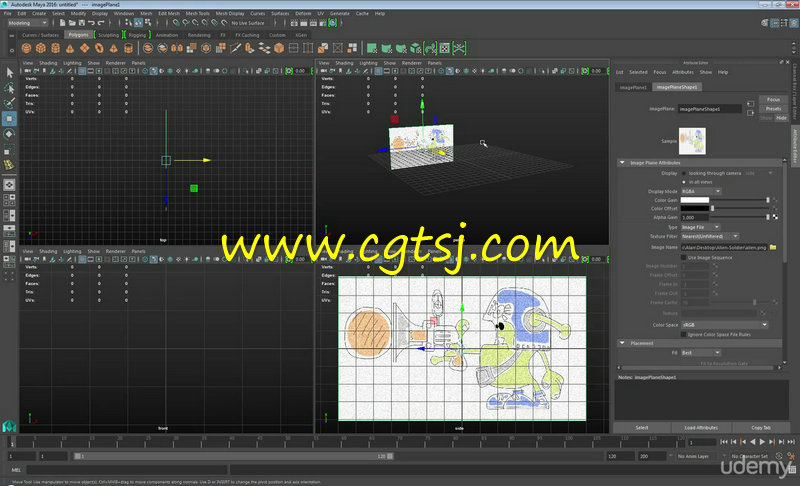Create a polygon cube from the shelf

(x=41, y=48)
